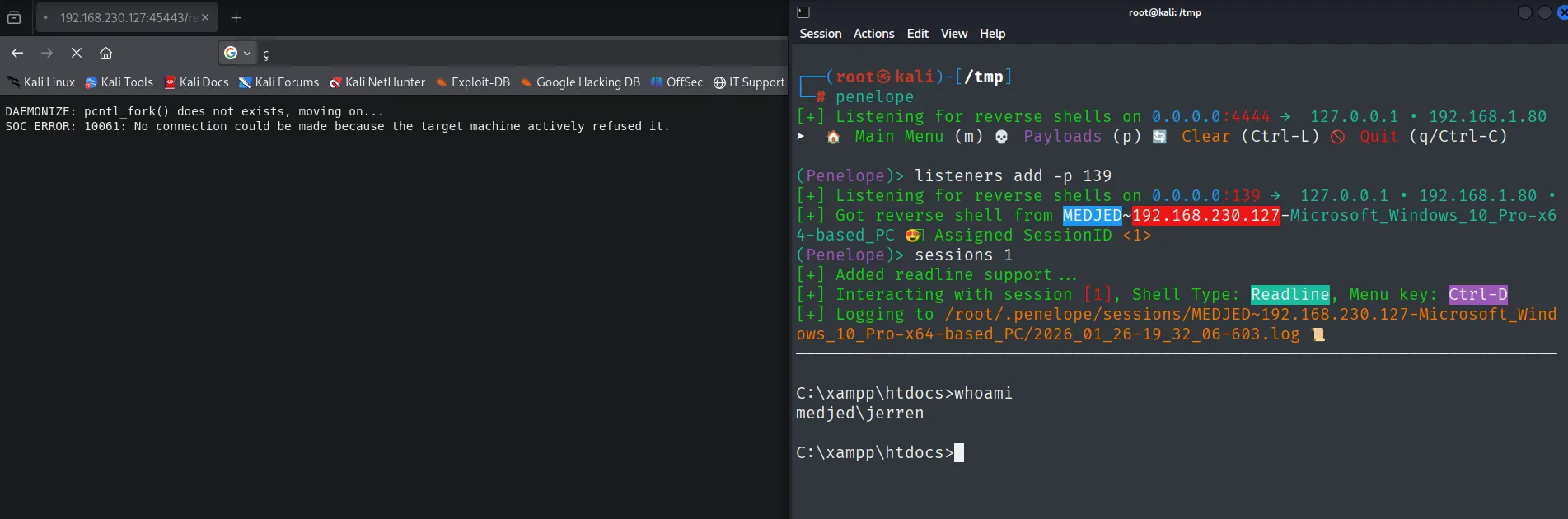
Task: Click the Main Menu (m) text in Penelope
Action: click(x=919, y=136)
